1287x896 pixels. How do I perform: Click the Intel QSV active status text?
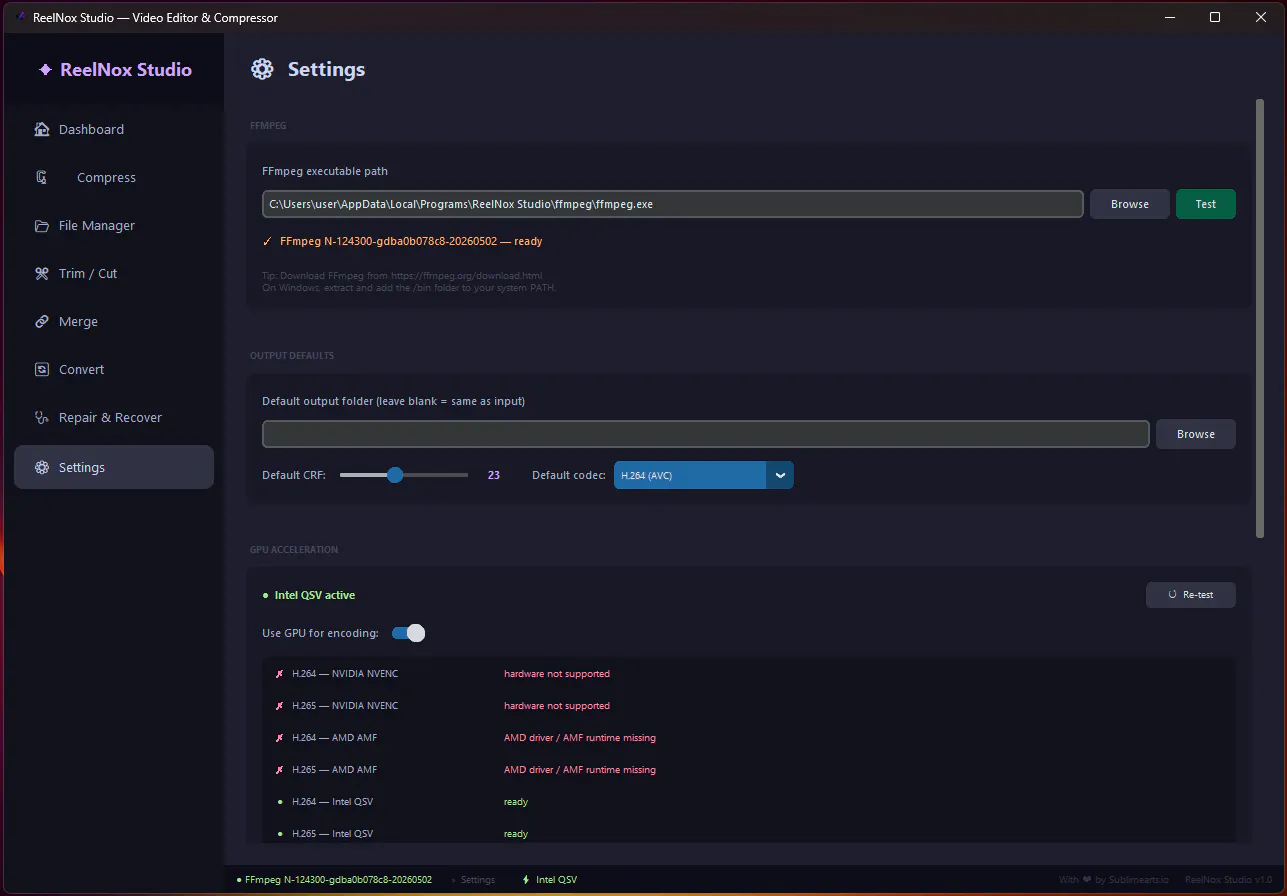[315, 595]
